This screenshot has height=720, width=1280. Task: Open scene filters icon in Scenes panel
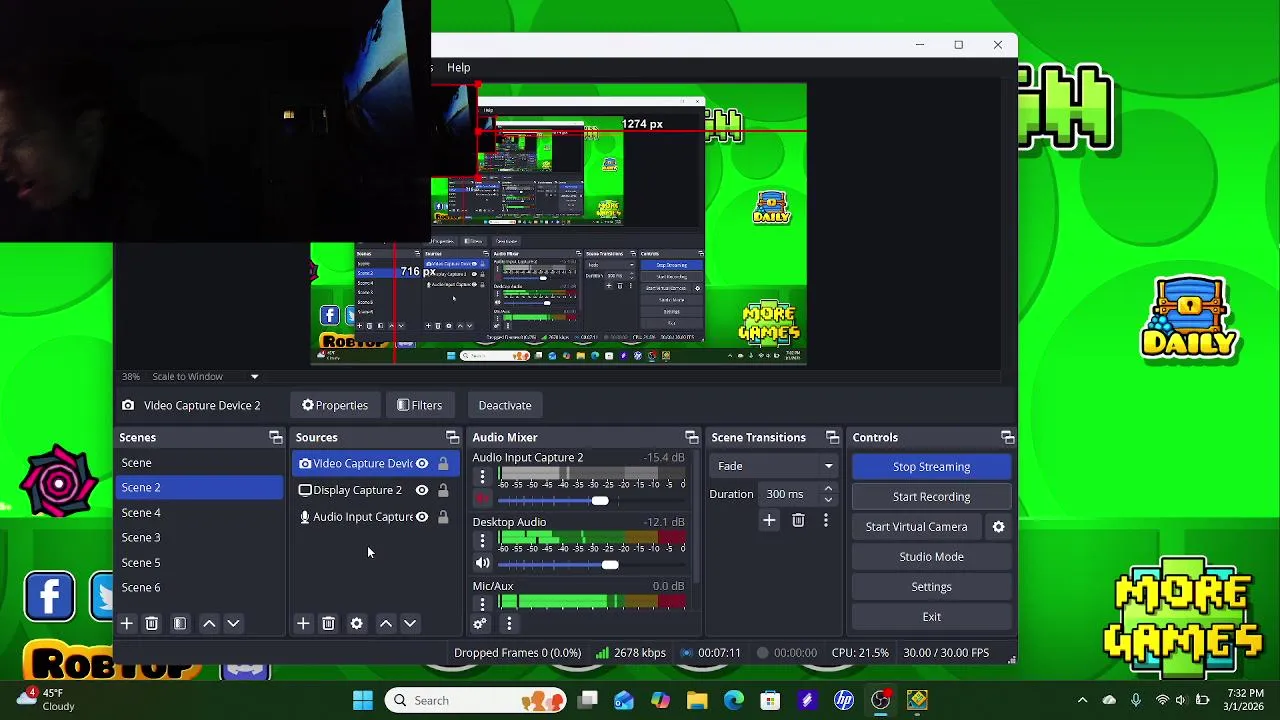tap(180, 623)
